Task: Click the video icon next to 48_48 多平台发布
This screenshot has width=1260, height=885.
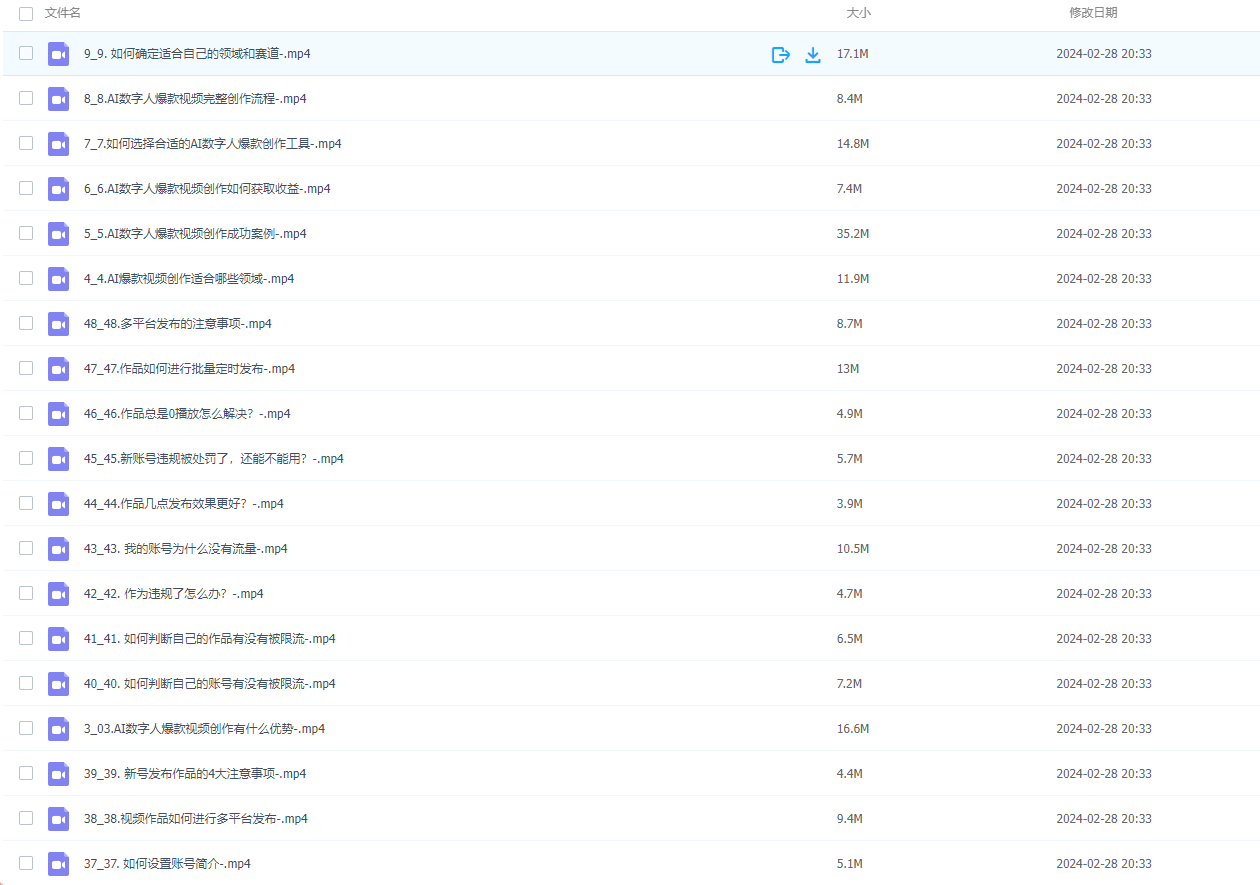Action: 58,324
